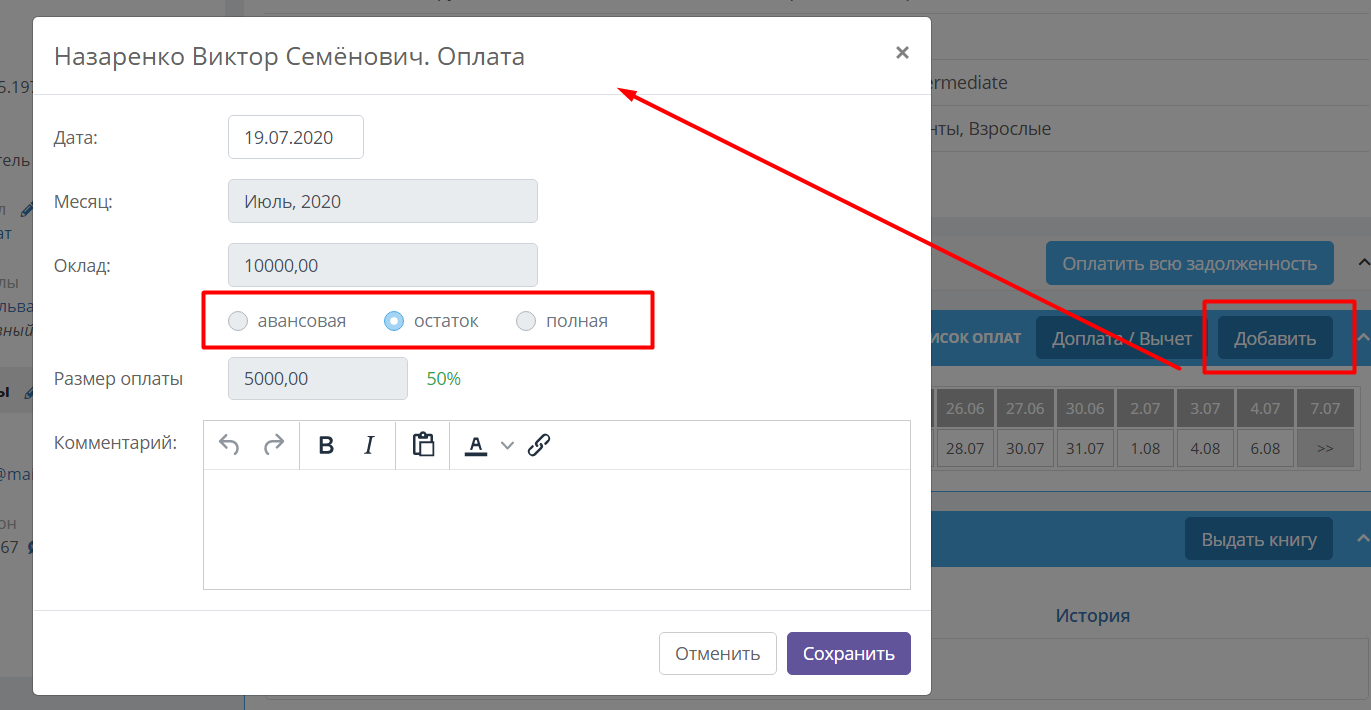Collapse section beside Выдать книгу chevron
Viewport: 1371px width, 710px height.
[1363, 539]
